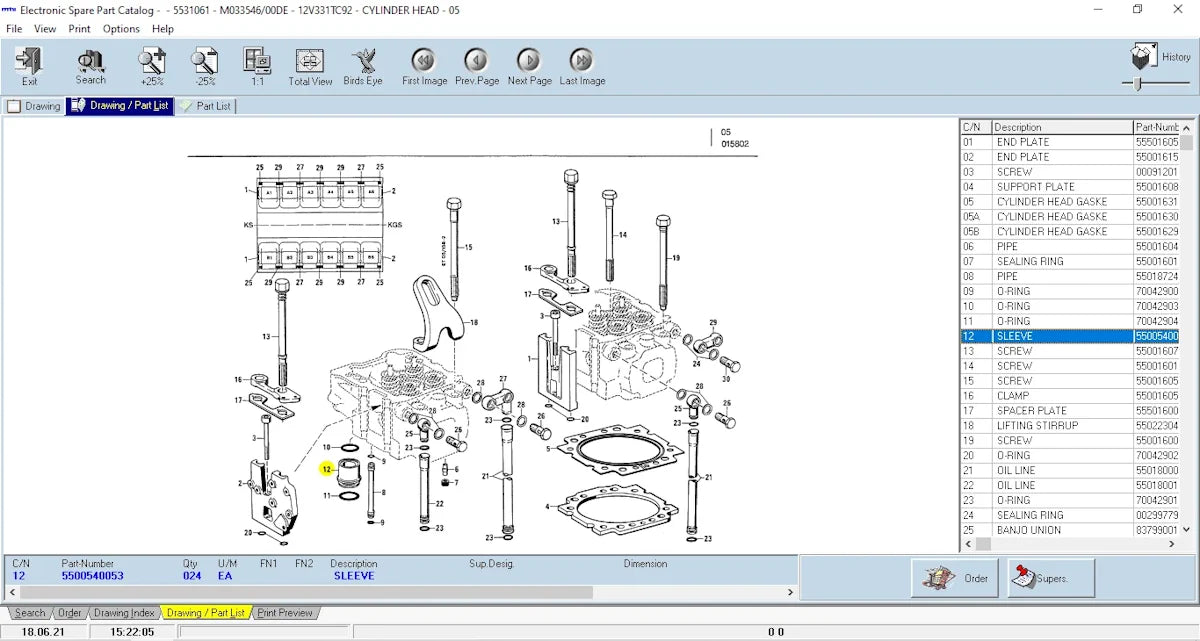The width and height of the screenshot is (1200, 641).
Task: Jump to the Last Image
Action: point(582,66)
